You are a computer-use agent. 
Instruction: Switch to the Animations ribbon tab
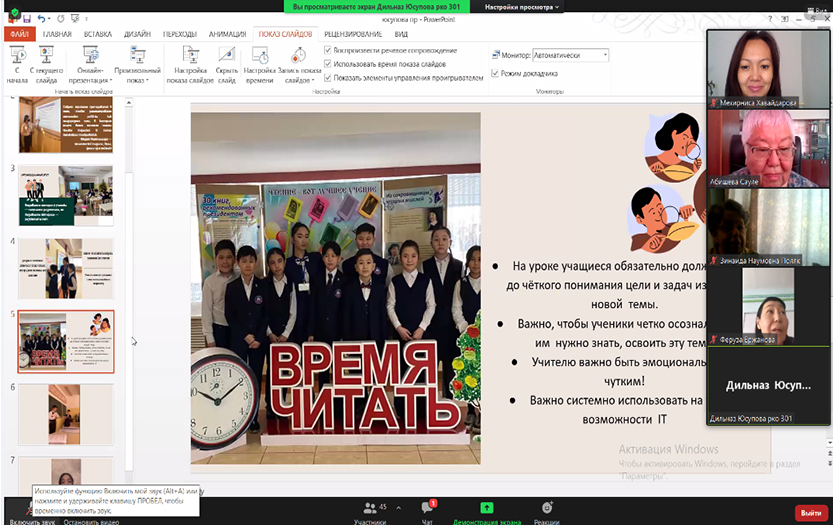[x=226, y=34]
